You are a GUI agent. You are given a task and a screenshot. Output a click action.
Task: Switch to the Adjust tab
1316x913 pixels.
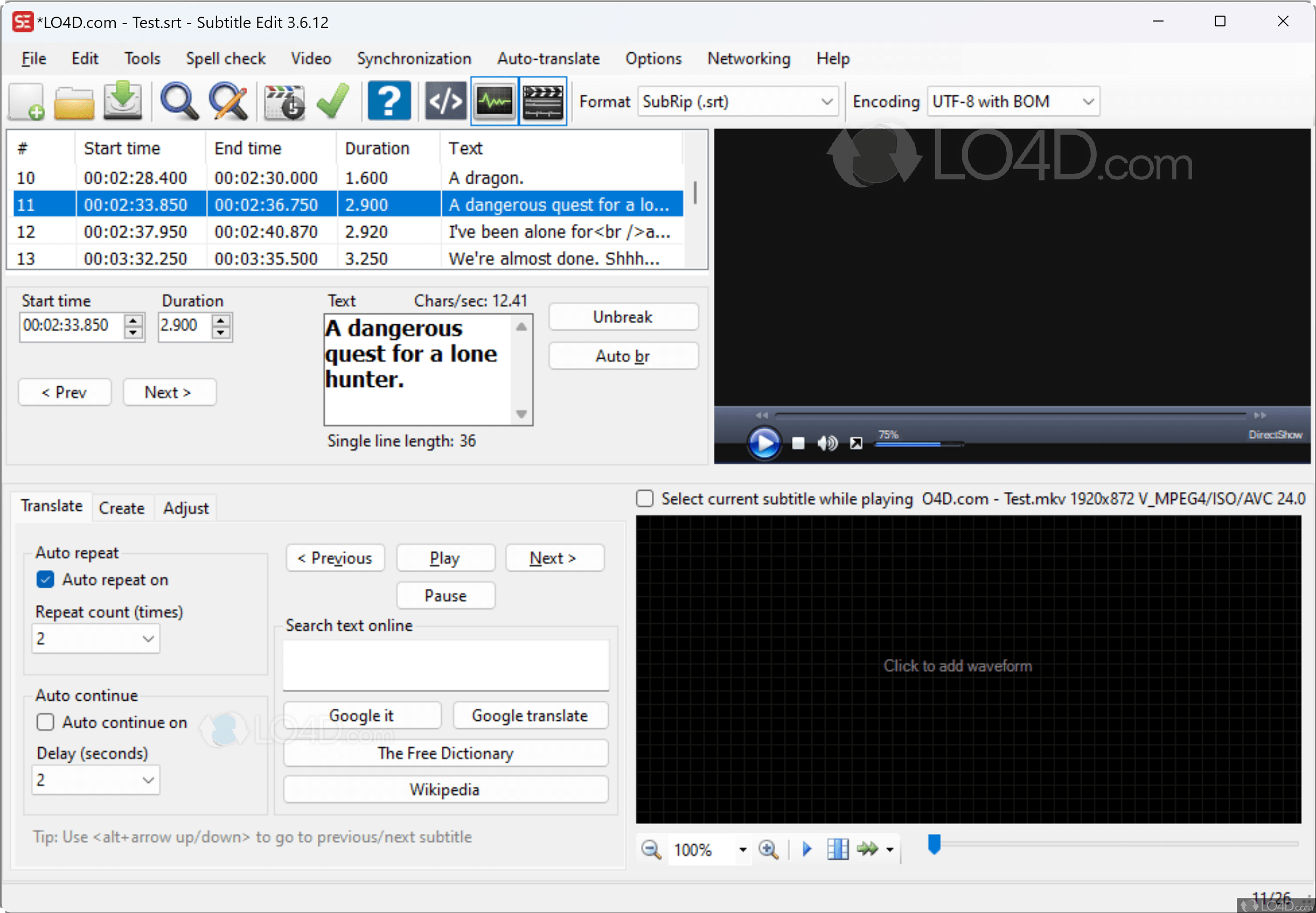click(185, 508)
